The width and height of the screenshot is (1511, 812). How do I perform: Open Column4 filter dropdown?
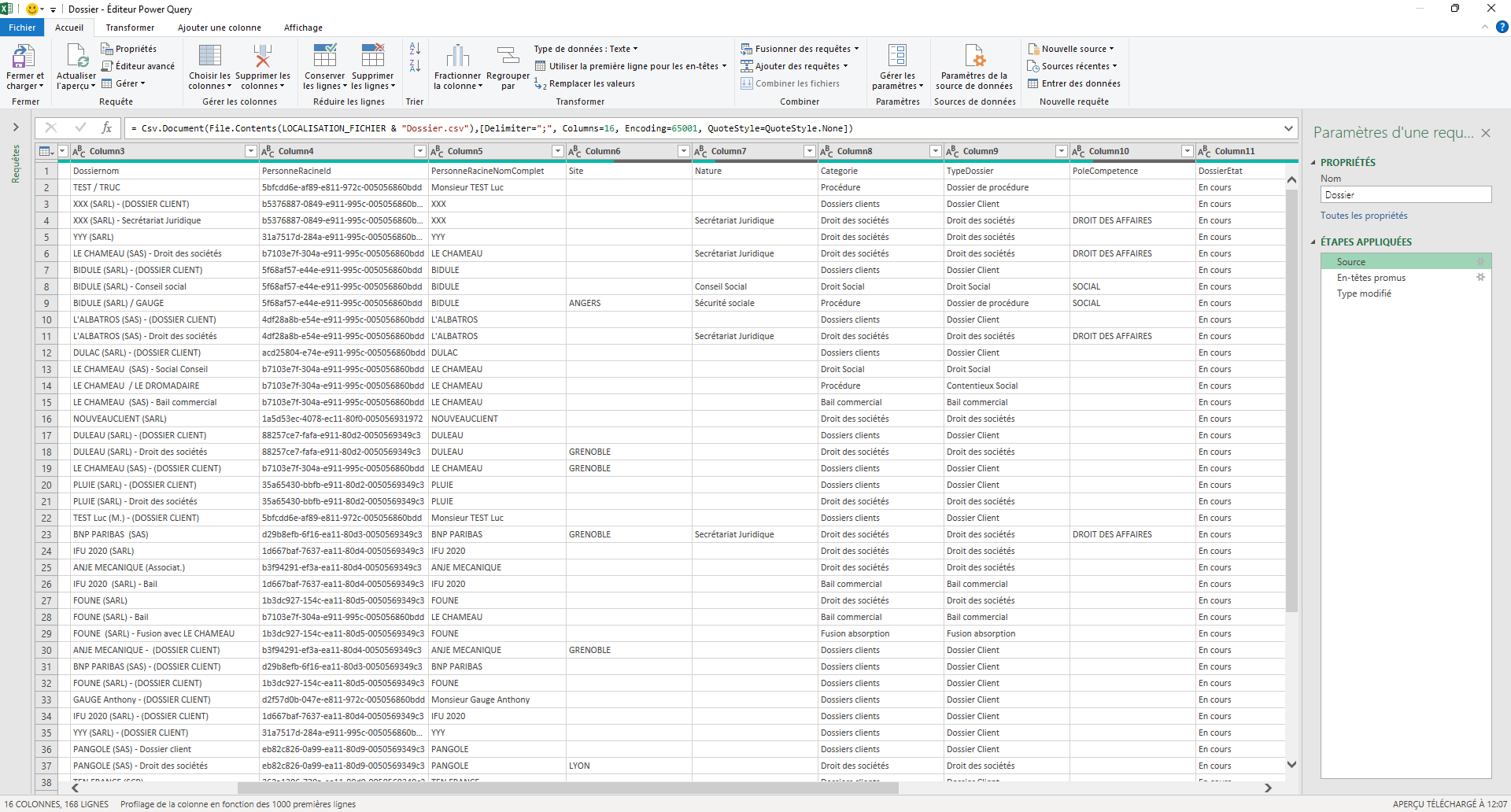[x=420, y=151]
